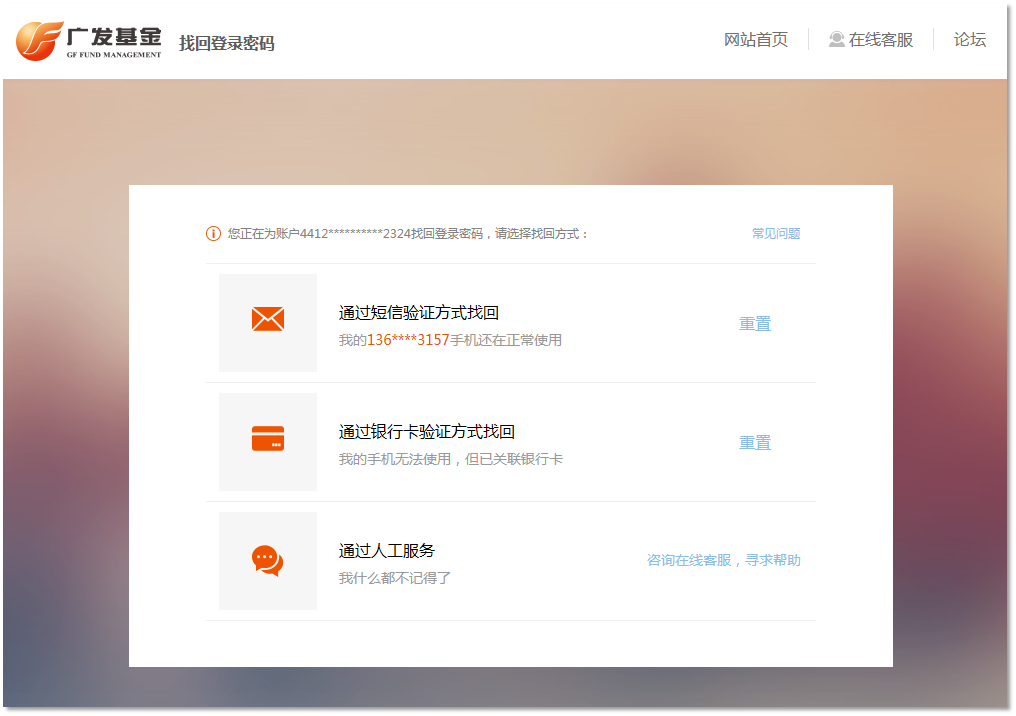The image size is (1016, 716).
Task: Click the orange envelope SMS icon
Action: click(268, 320)
